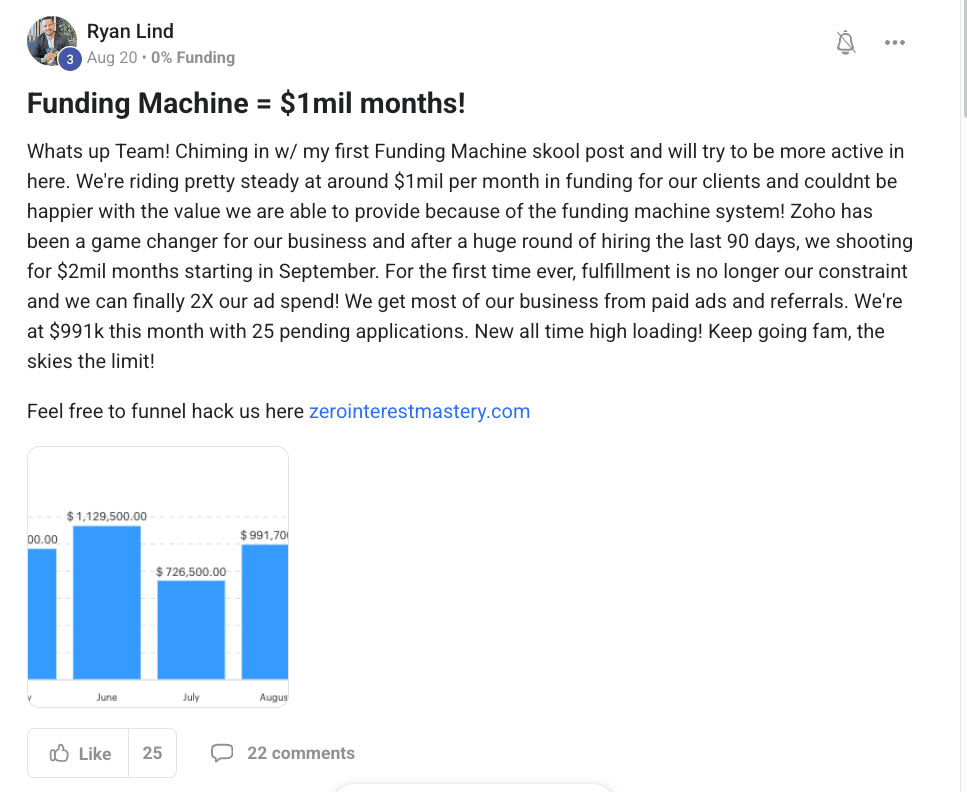The width and height of the screenshot is (967, 792).
Task: Click the Aug 20 post date
Action: (x=112, y=58)
